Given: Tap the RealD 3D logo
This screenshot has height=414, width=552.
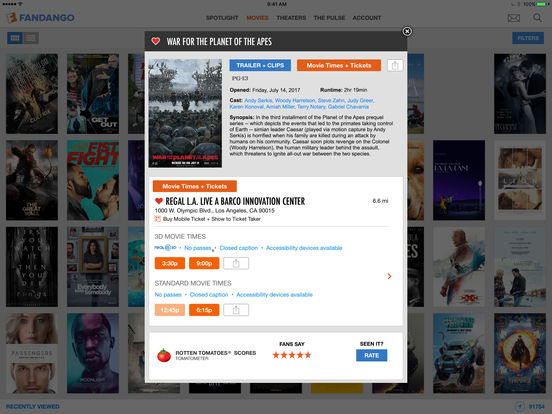Looking at the screenshot, I should coord(165,247).
